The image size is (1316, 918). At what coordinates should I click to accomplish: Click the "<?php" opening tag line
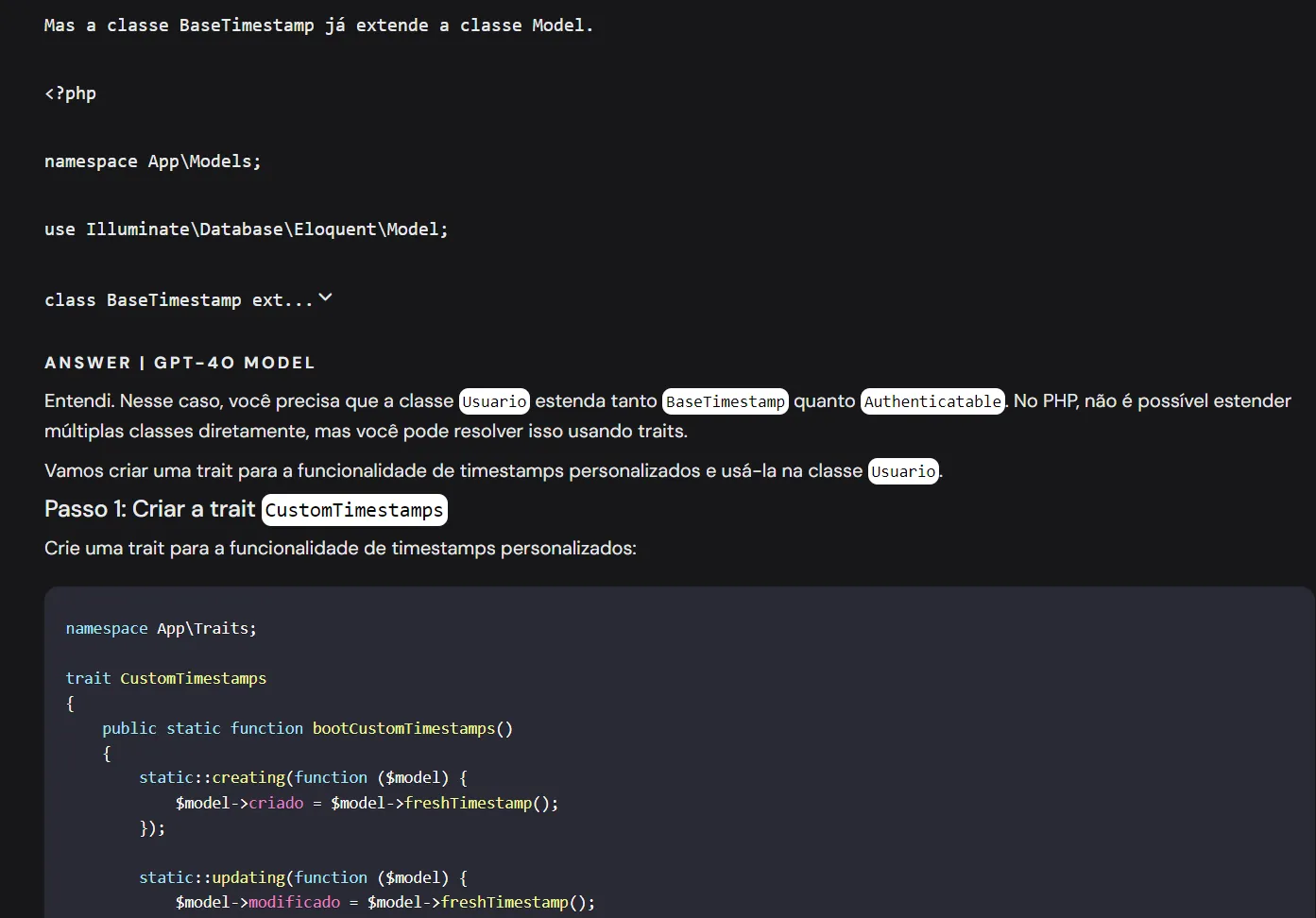[71, 93]
